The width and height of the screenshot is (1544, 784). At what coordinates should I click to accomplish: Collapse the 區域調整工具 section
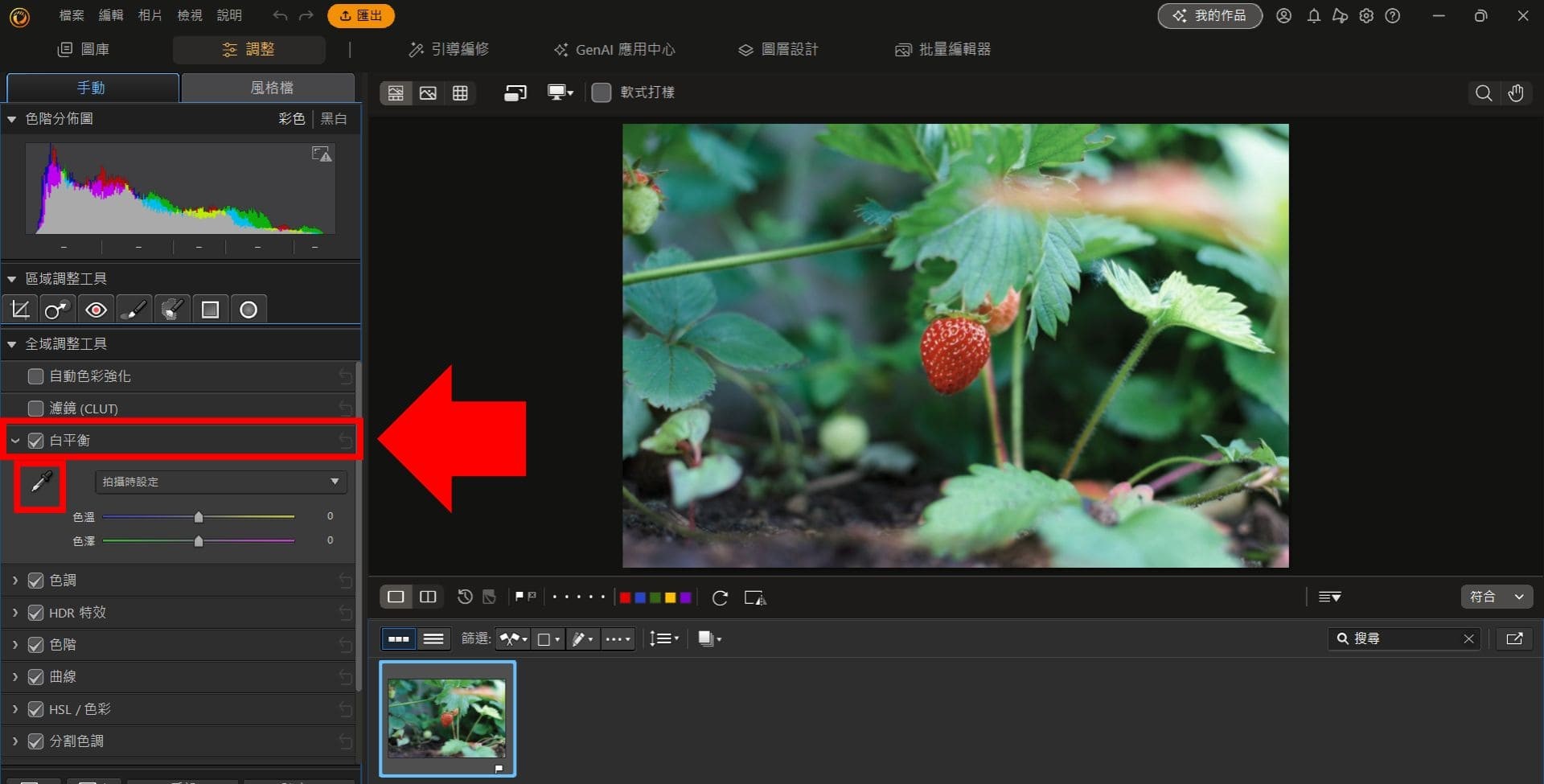pos(12,279)
